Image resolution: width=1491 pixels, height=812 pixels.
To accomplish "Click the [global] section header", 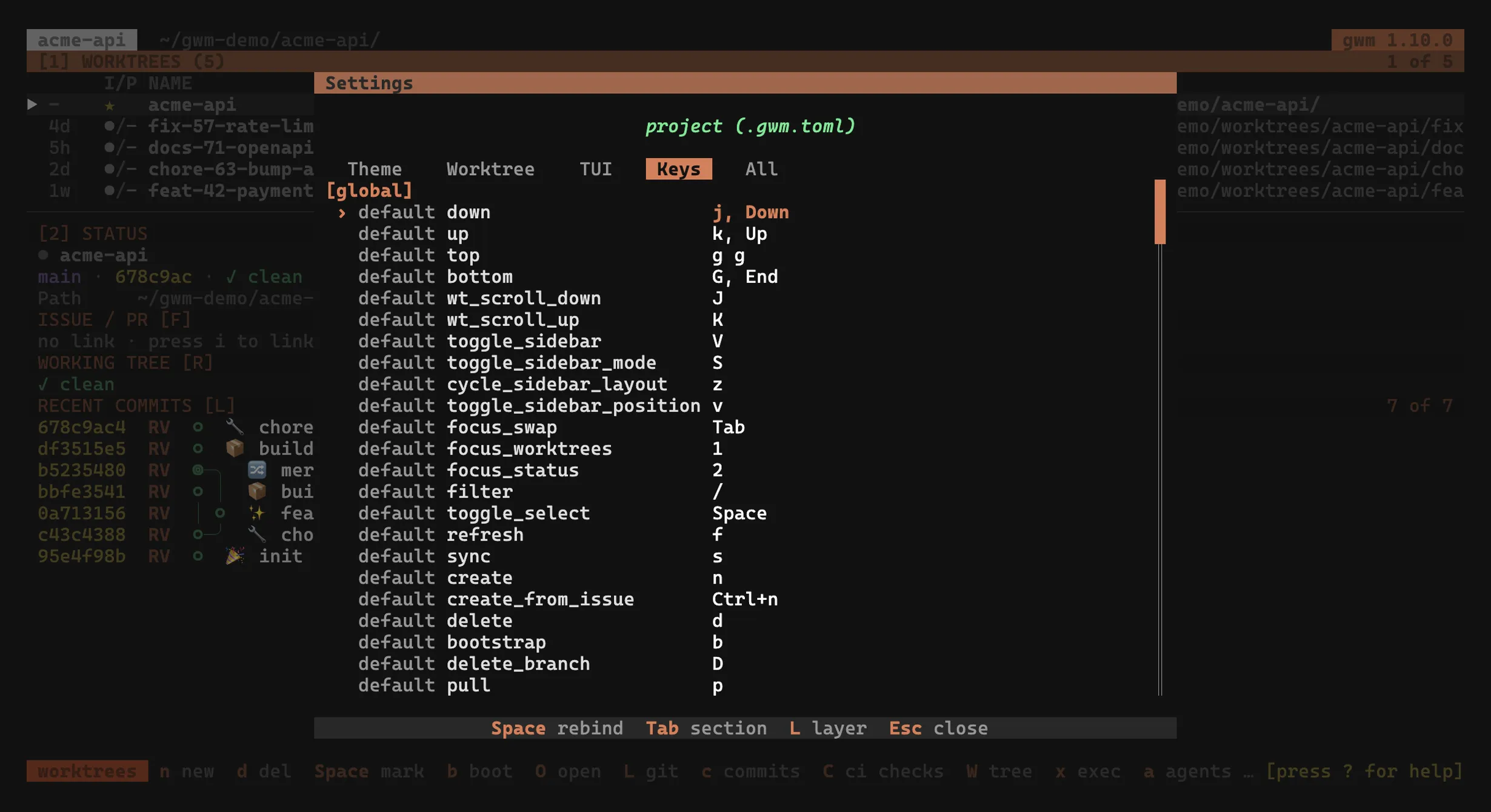I will point(369,191).
